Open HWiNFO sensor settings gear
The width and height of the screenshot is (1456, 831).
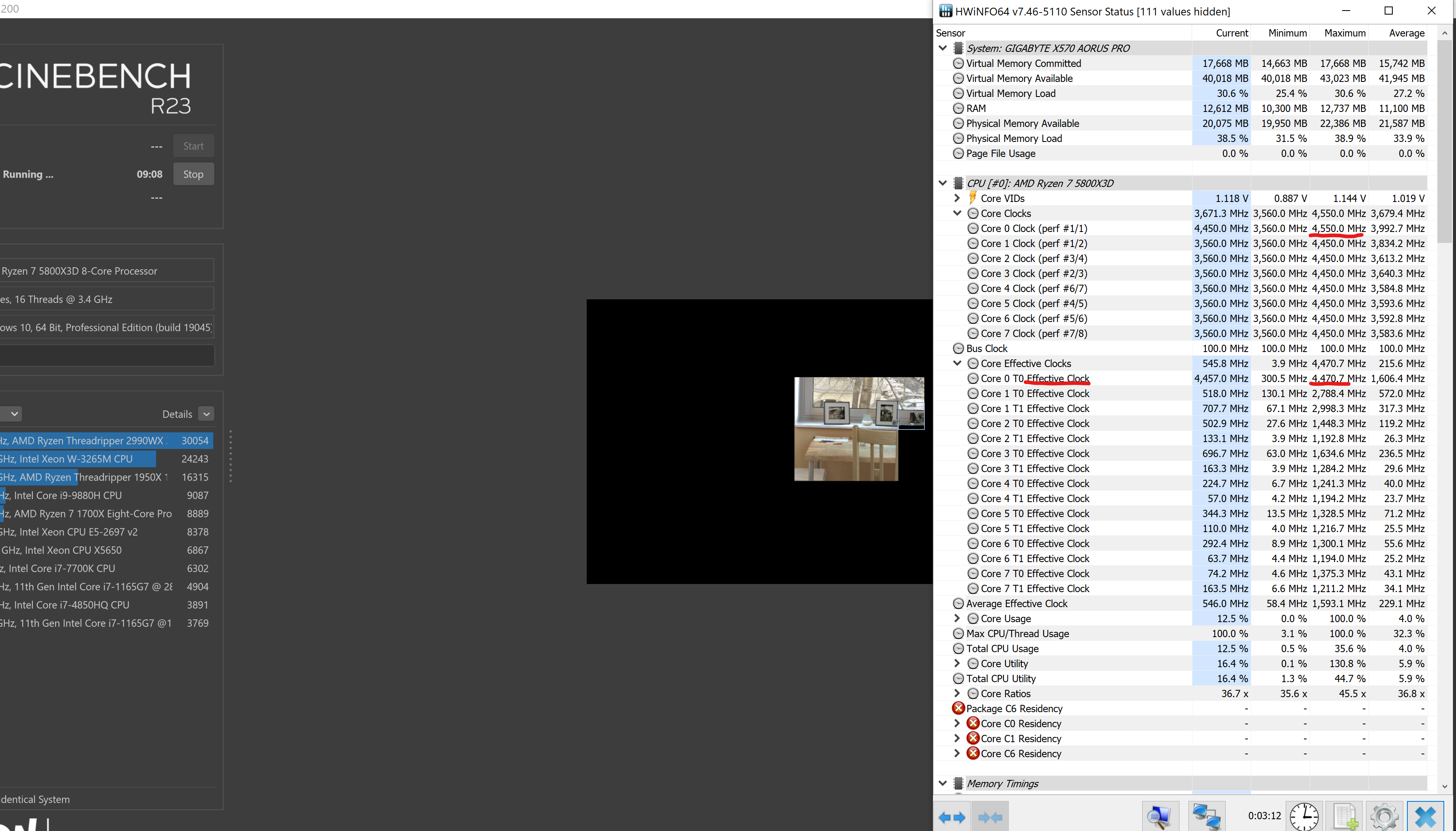(x=1384, y=817)
